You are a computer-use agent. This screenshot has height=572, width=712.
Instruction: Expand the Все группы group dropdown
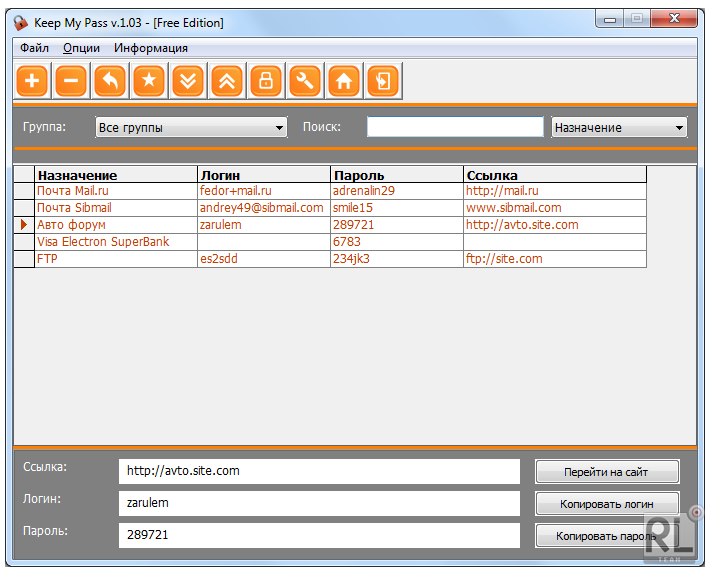(x=191, y=128)
